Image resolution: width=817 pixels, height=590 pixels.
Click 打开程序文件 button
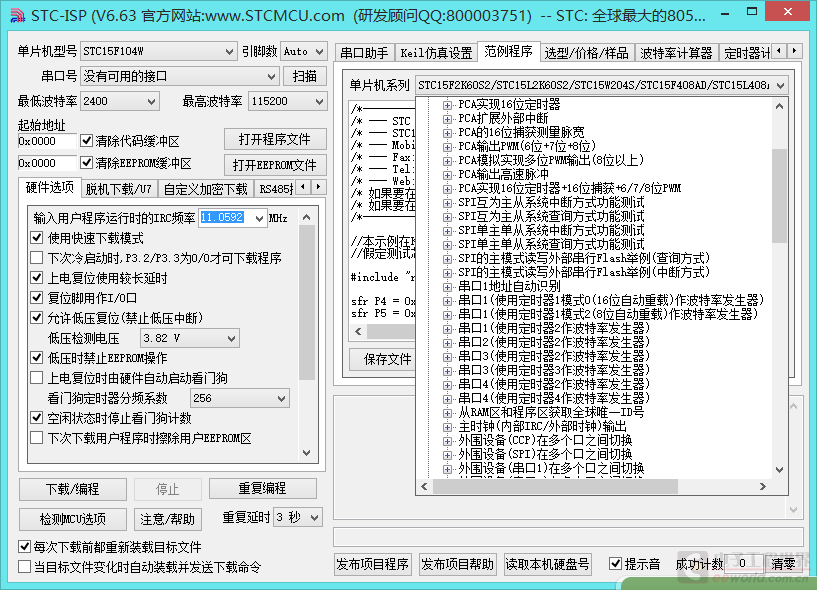click(x=275, y=140)
